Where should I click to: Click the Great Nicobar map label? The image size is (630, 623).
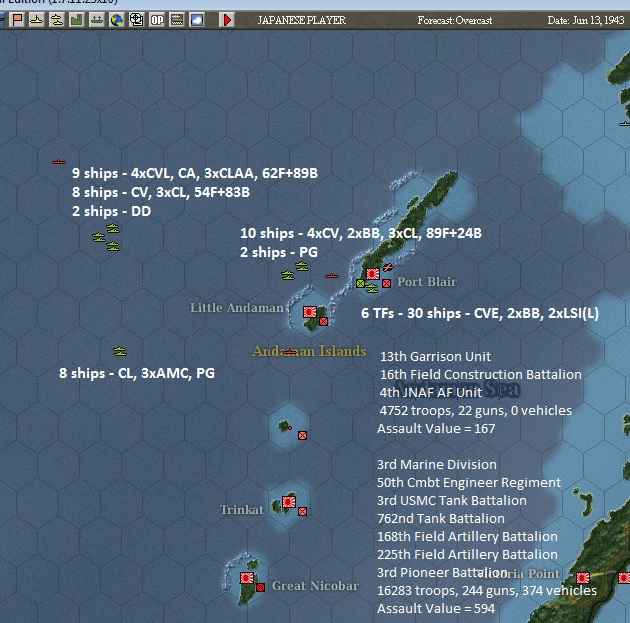point(315,586)
